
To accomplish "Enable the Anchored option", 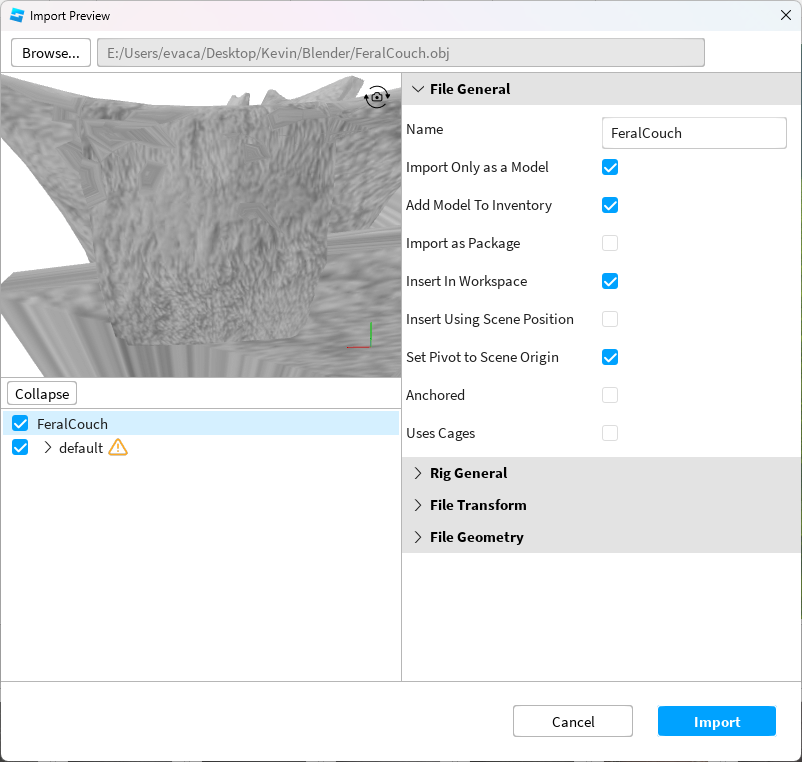I will tap(610, 395).
